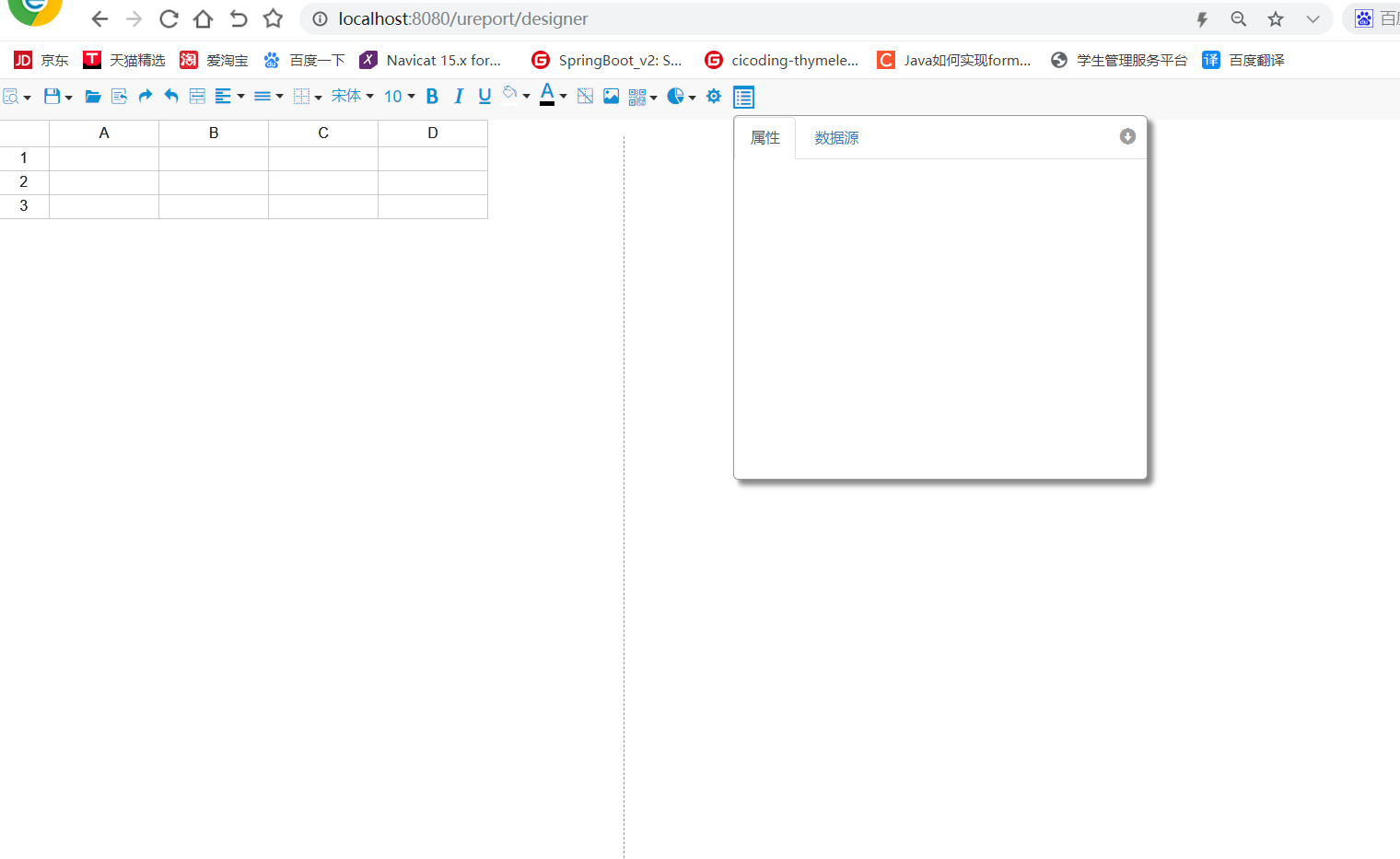Insert a pie chart
Image resolution: width=1400 pixels, height=859 pixels.
coord(677,96)
